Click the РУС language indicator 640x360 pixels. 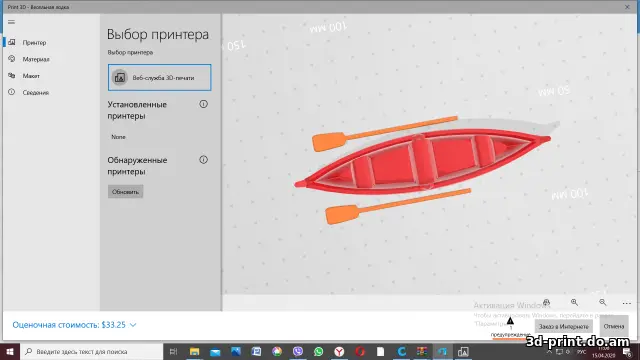click(582, 352)
